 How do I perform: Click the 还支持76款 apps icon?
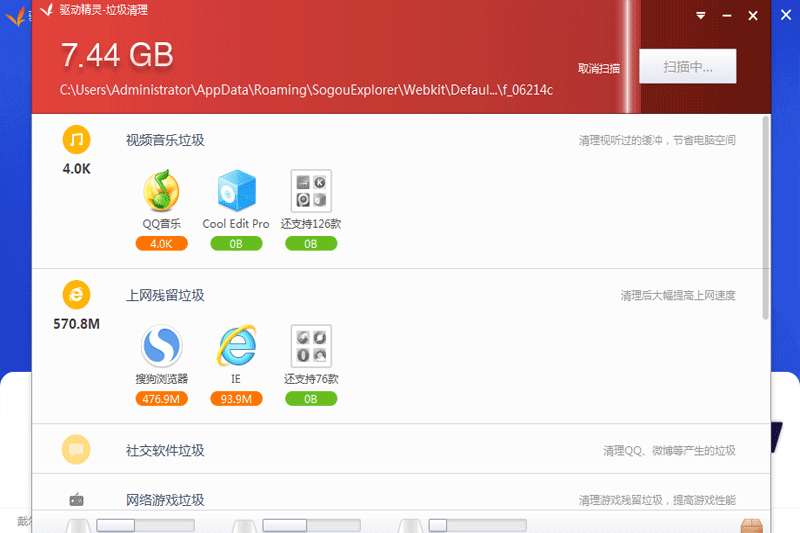click(310, 346)
